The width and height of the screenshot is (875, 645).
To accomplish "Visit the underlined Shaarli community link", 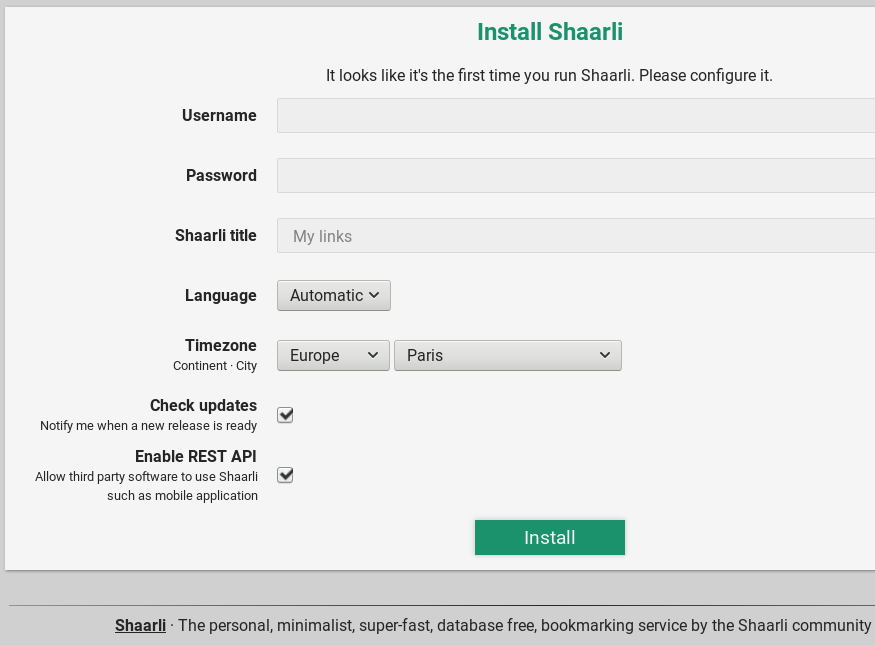I will [x=140, y=625].
